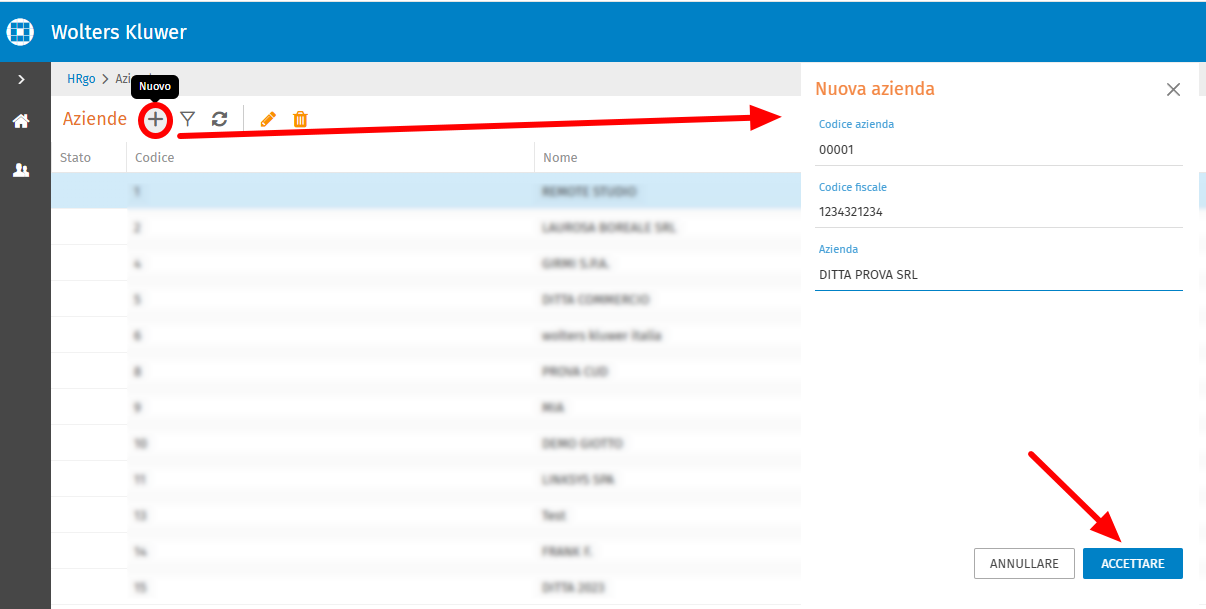The height and width of the screenshot is (609, 1206).
Task: Confirm with the ACCETTARE button
Action: (x=1133, y=563)
